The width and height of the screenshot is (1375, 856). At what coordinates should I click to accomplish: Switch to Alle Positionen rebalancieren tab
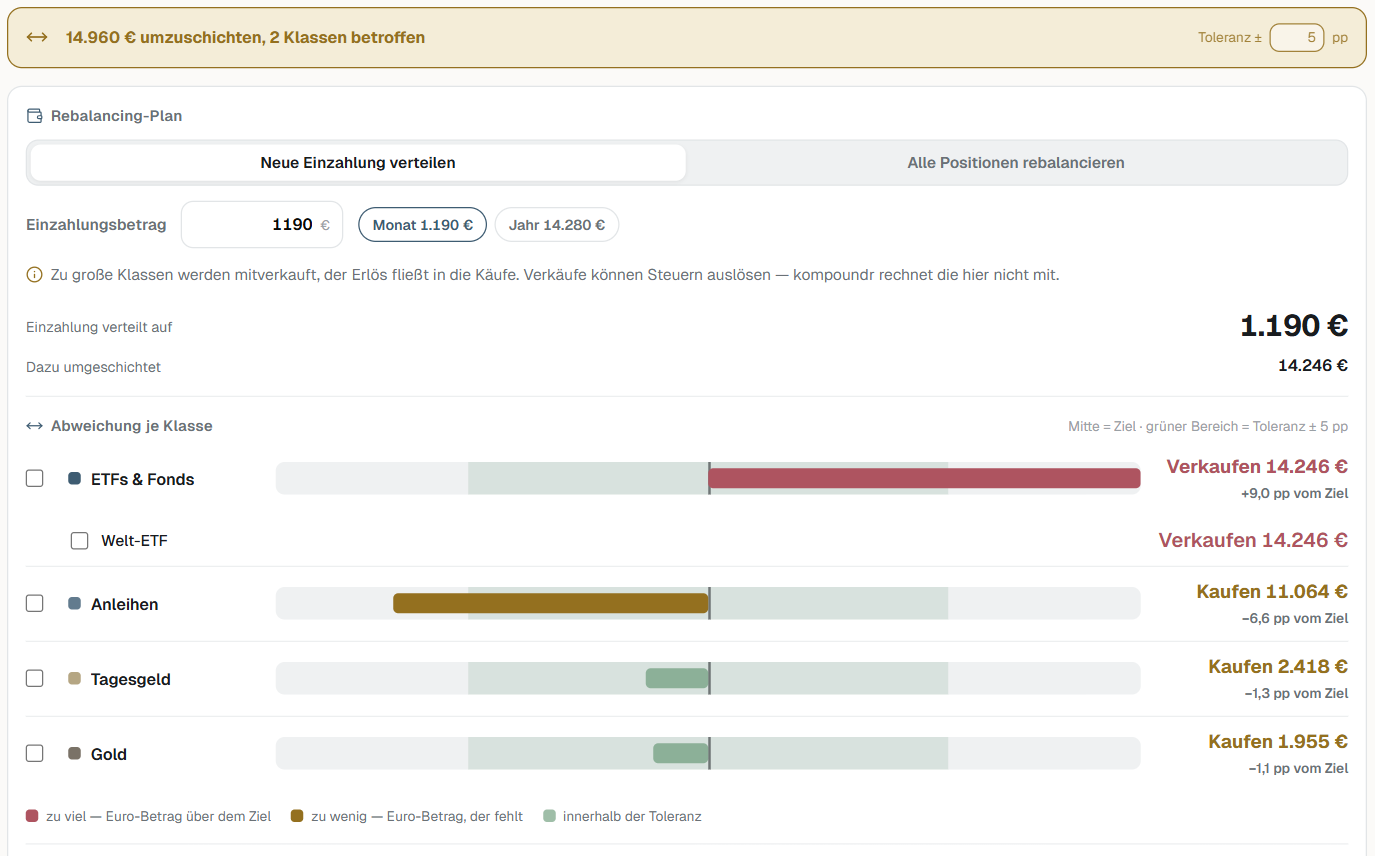[x=1016, y=163]
